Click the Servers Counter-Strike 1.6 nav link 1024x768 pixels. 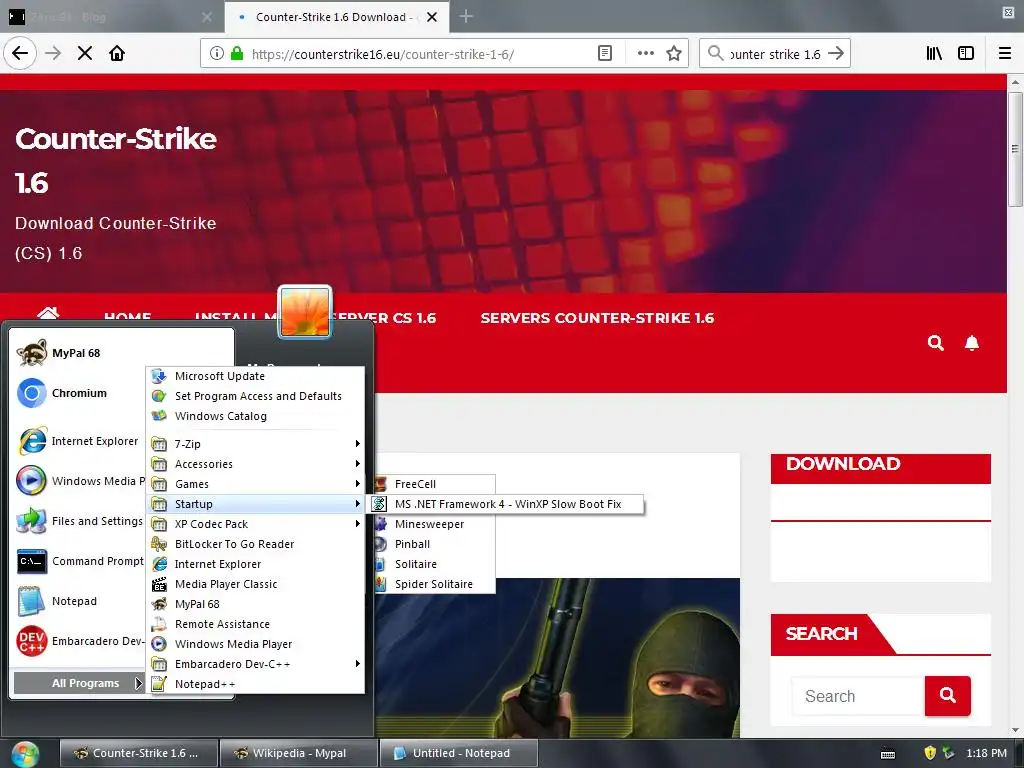pyautogui.click(x=597, y=318)
